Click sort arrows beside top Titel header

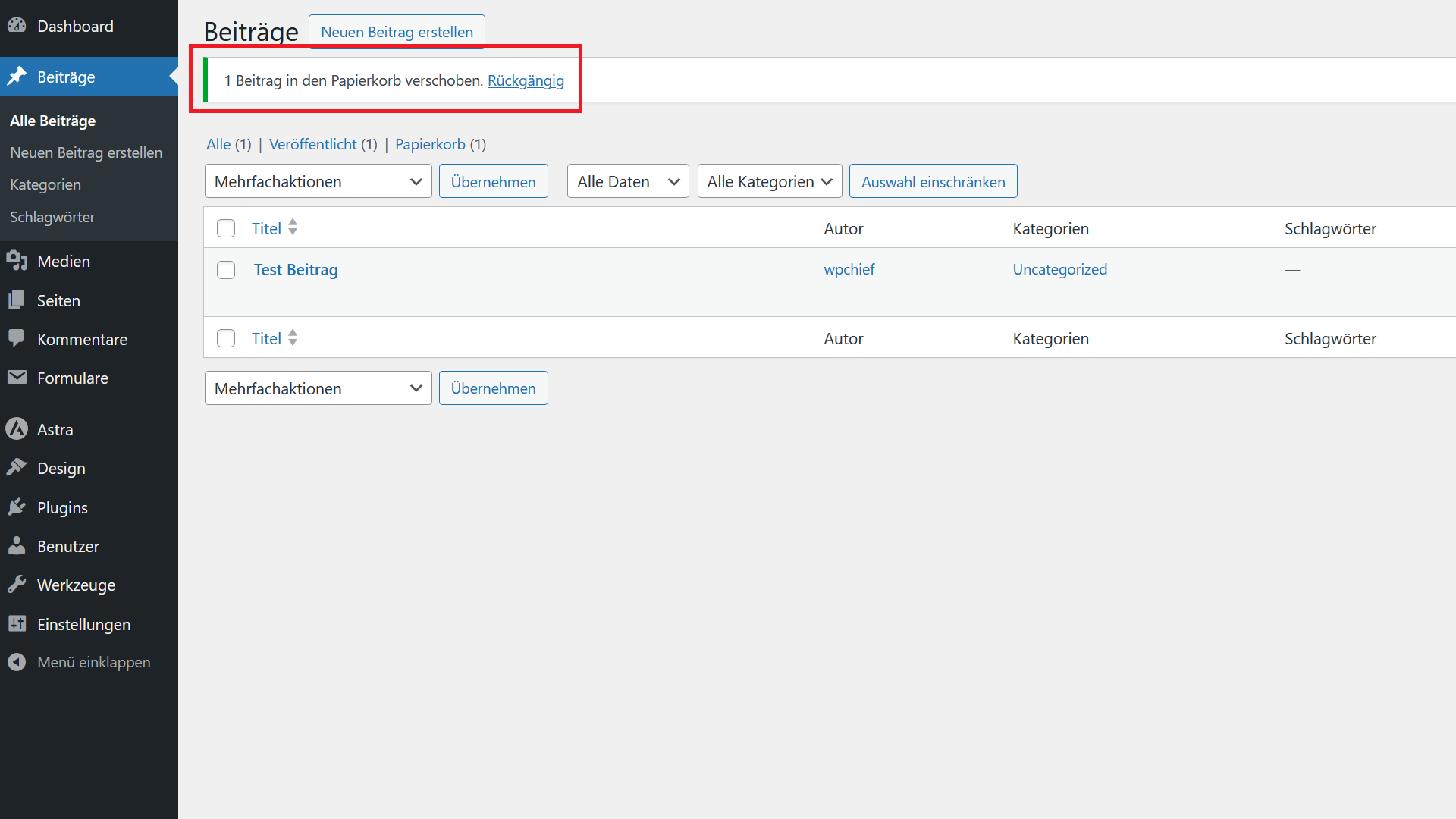point(293,227)
